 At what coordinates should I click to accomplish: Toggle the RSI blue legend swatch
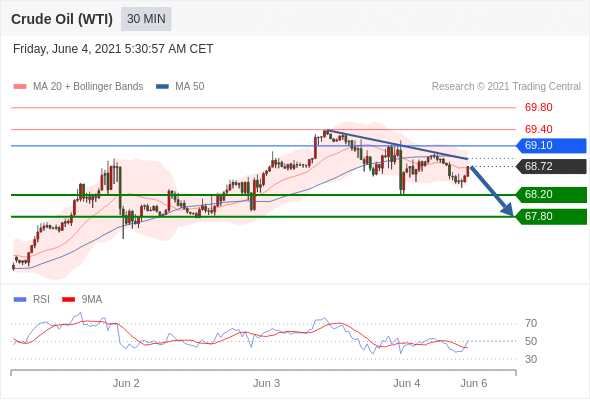20,300
